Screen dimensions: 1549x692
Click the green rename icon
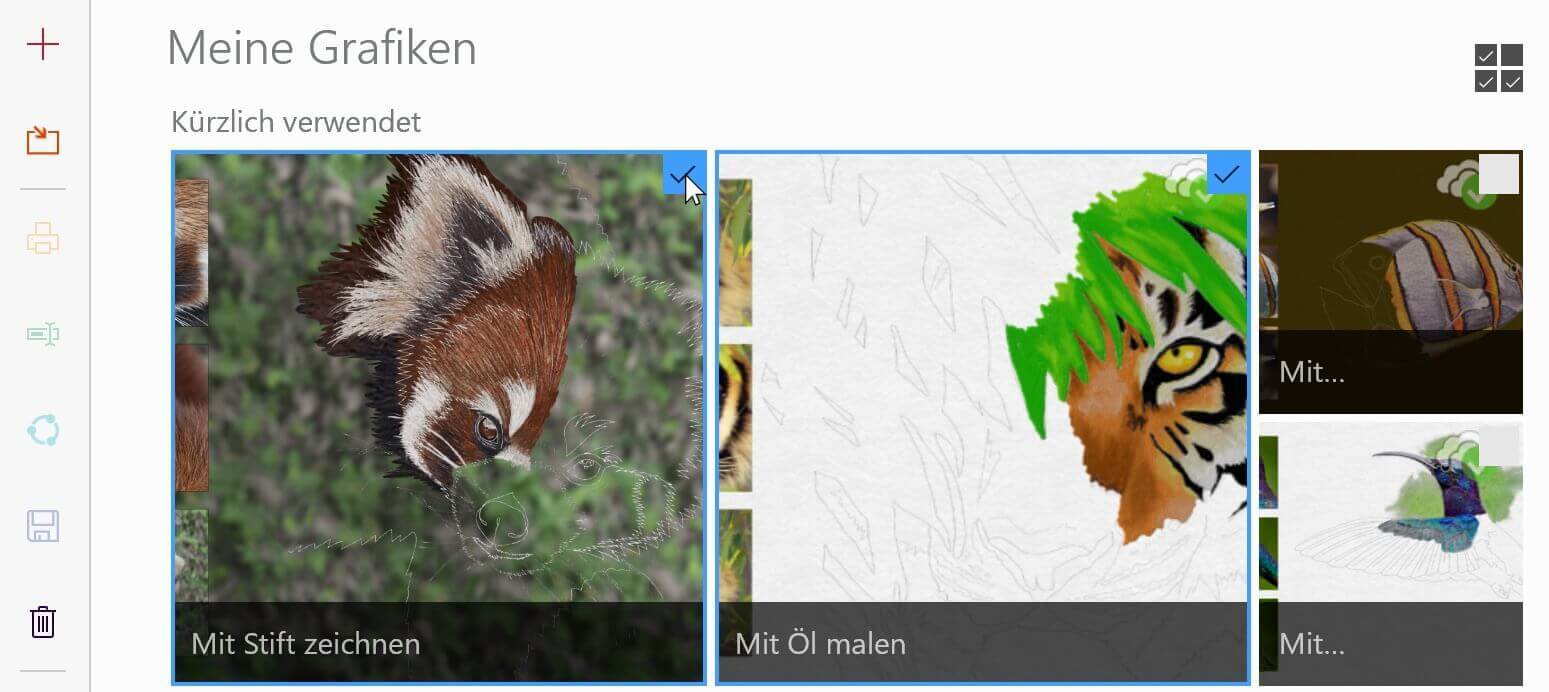[x=43, y=334]
